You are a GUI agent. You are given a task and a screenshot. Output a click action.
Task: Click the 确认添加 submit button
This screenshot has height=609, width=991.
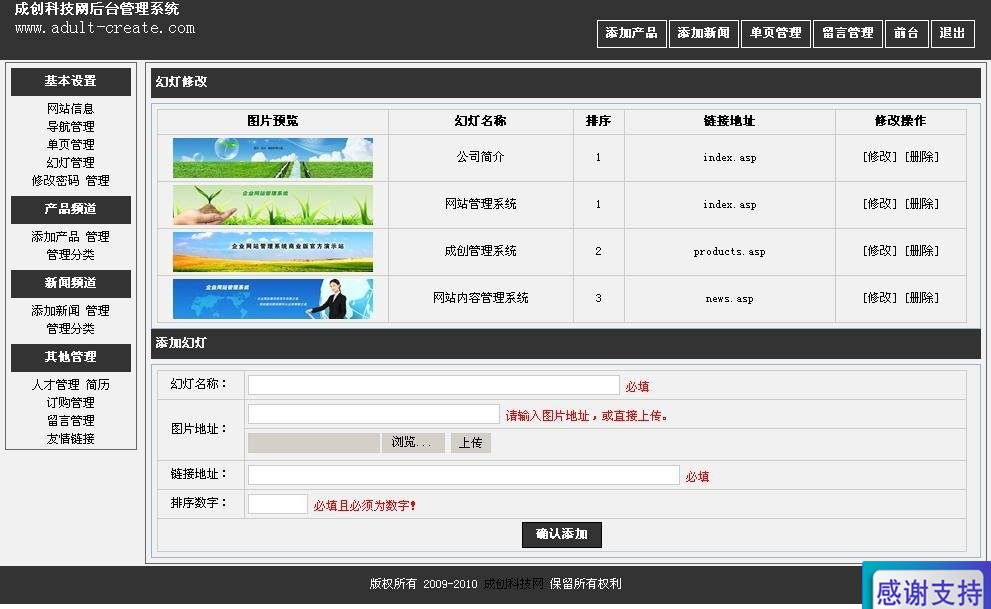click(x=562, y=534)
